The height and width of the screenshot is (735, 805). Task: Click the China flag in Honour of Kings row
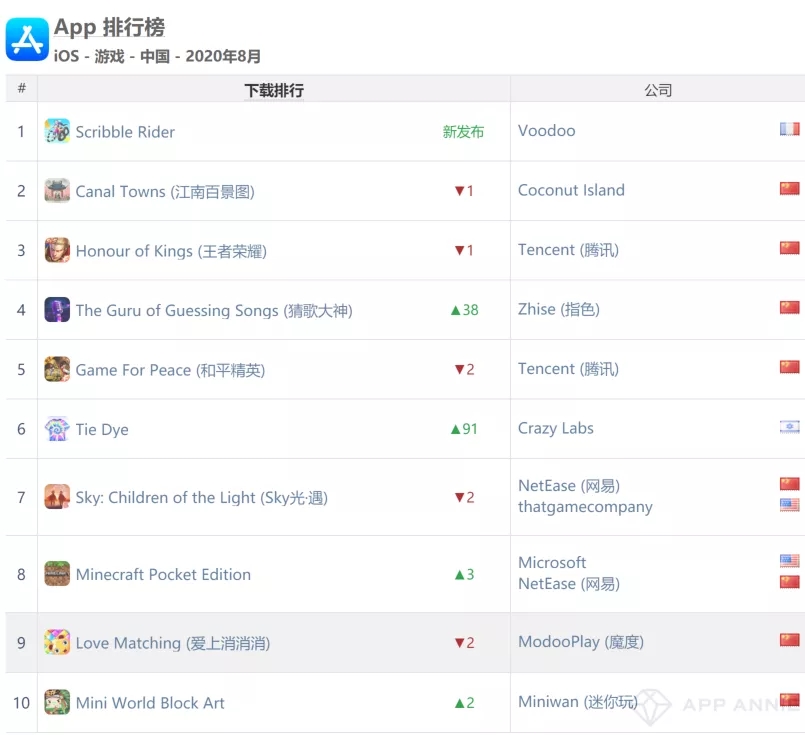[790, 248]
